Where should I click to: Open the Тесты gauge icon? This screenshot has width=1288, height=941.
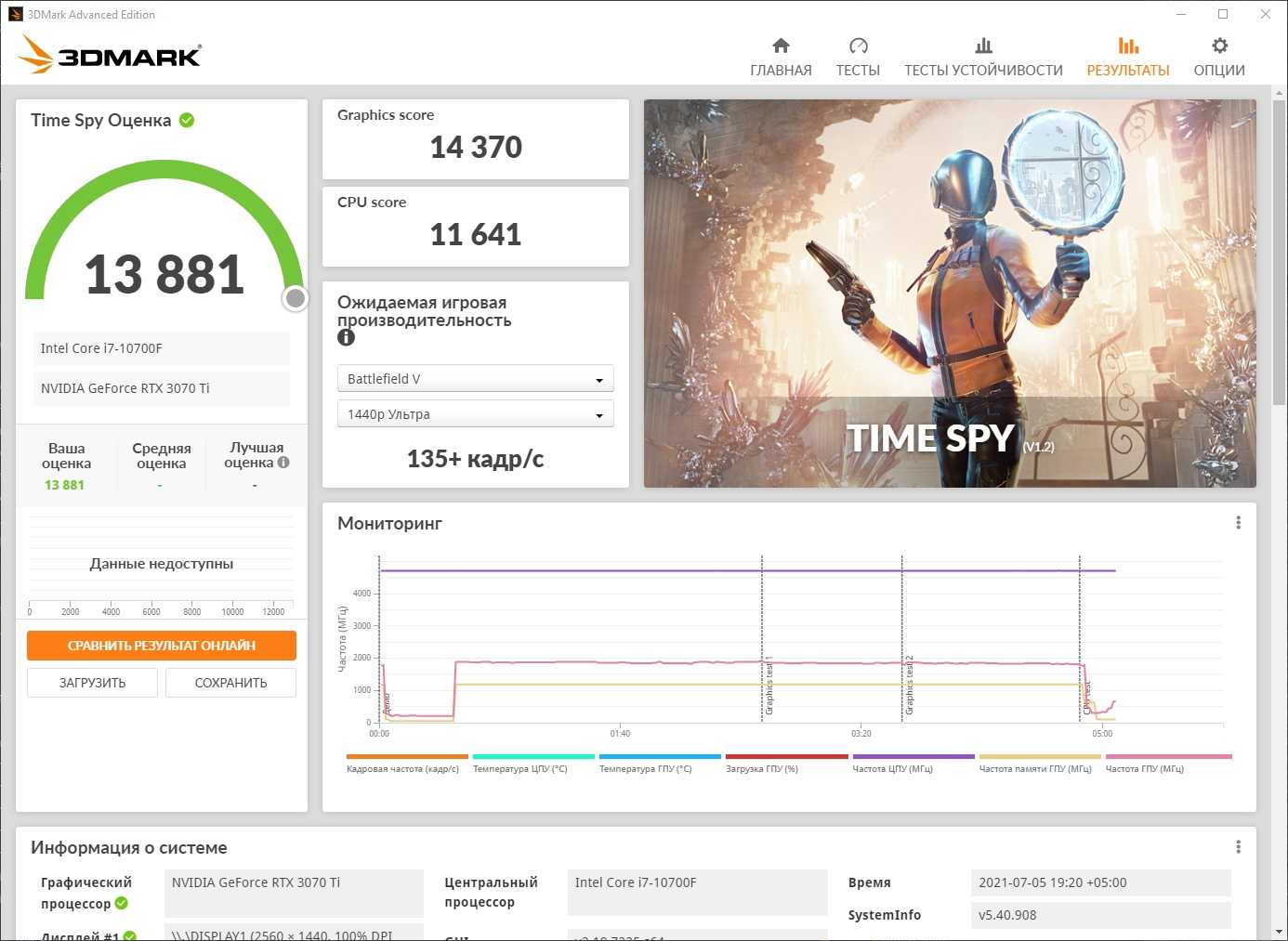click(x=858, y=46)
